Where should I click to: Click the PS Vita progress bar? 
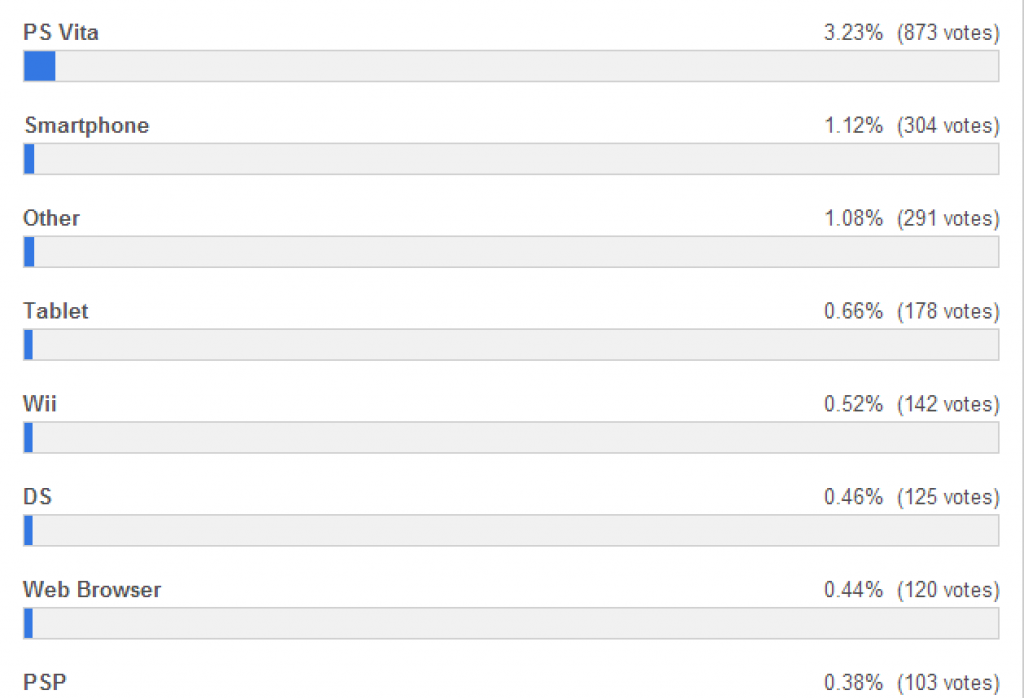point(511,66)
